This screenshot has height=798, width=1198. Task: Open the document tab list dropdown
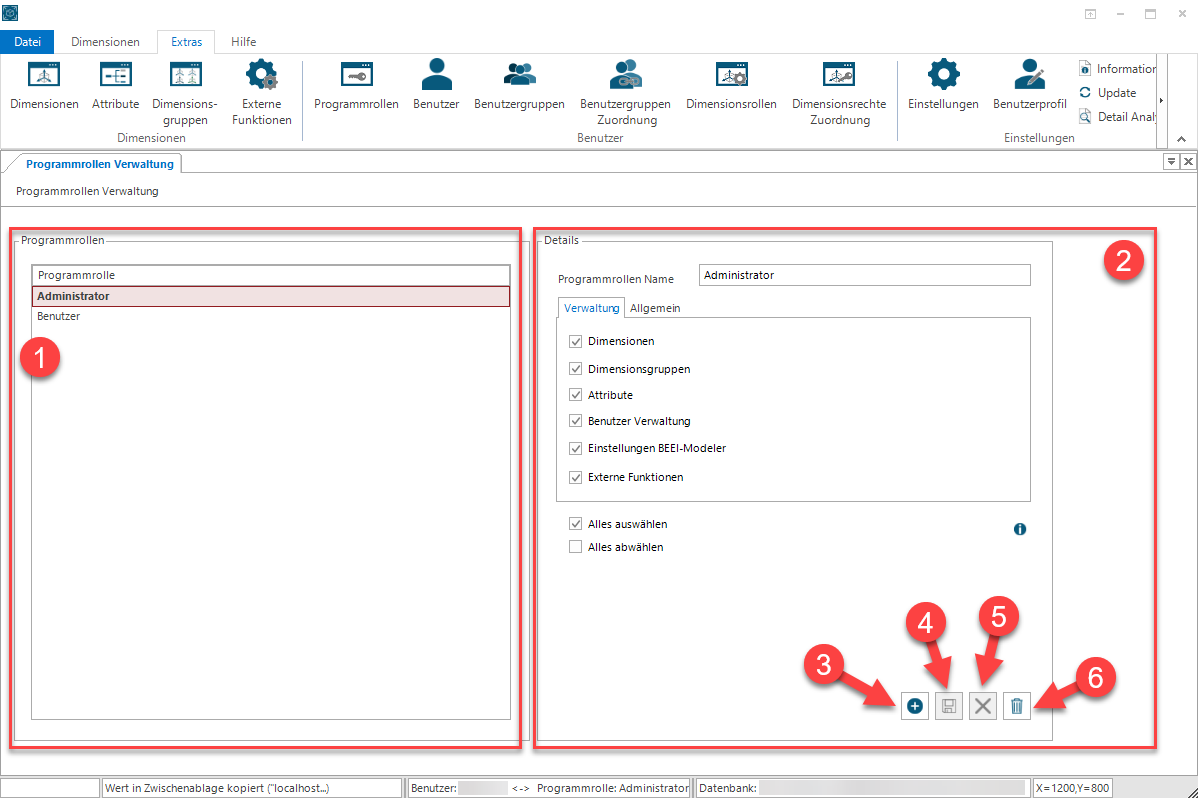click(1170, 161)
